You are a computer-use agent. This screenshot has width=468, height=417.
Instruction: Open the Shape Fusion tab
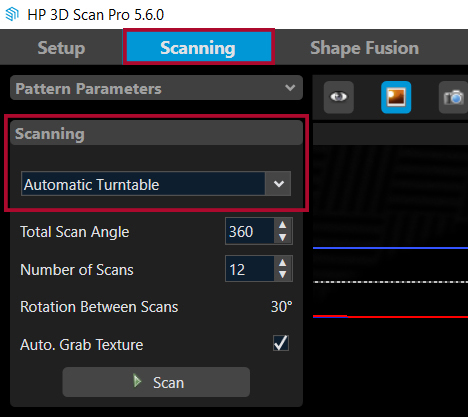pyautogui.click(x=365, y=48)
